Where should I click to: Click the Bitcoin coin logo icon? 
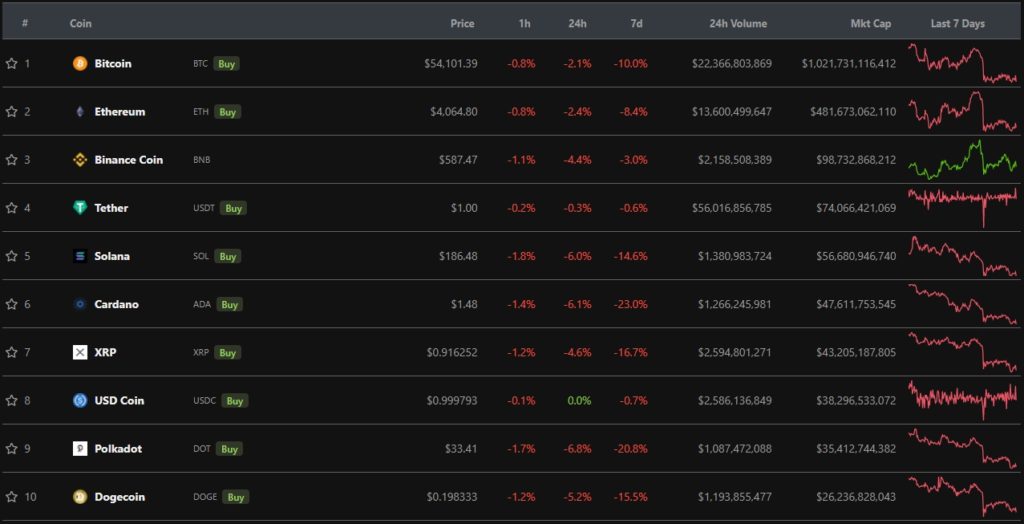click(80, 64)
